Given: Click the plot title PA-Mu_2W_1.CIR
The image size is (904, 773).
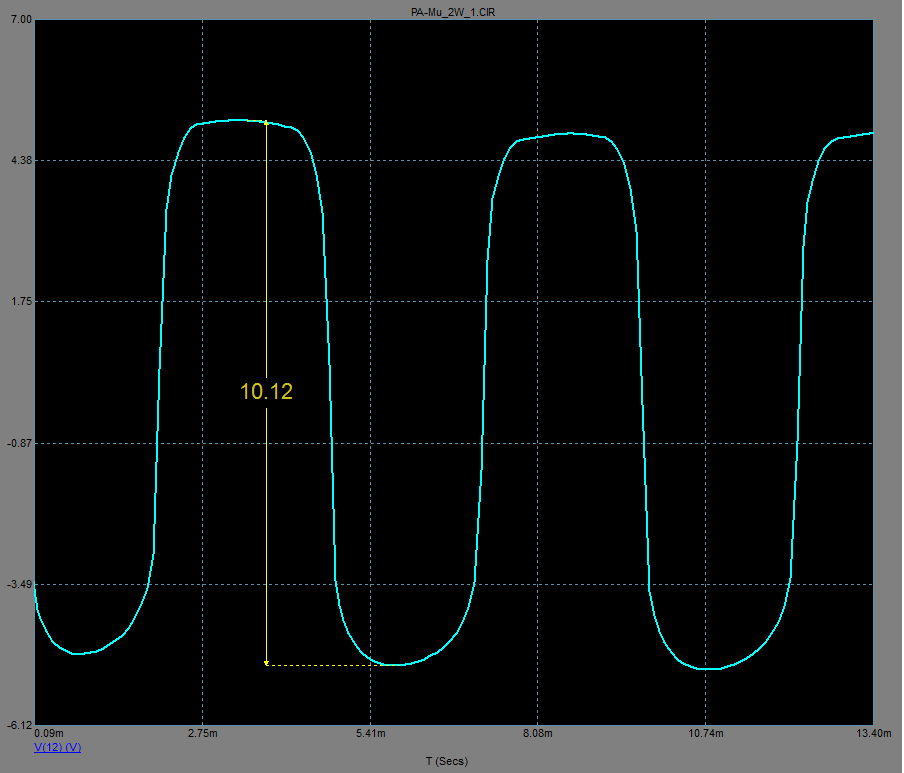Looking at the screenshot, I should coord(452,11).
